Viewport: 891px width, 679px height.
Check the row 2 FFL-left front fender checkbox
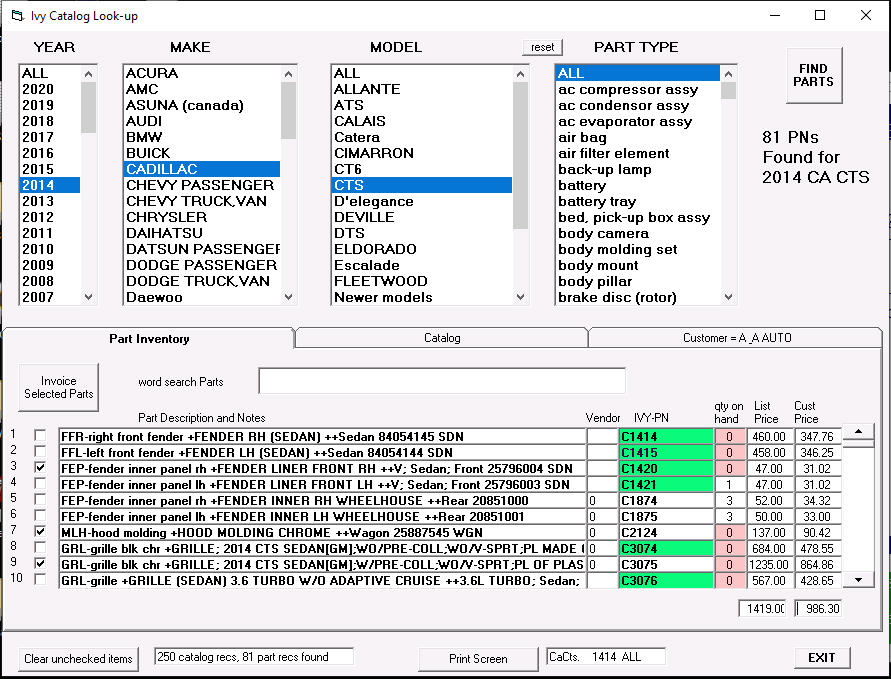(x=40, y=452)
